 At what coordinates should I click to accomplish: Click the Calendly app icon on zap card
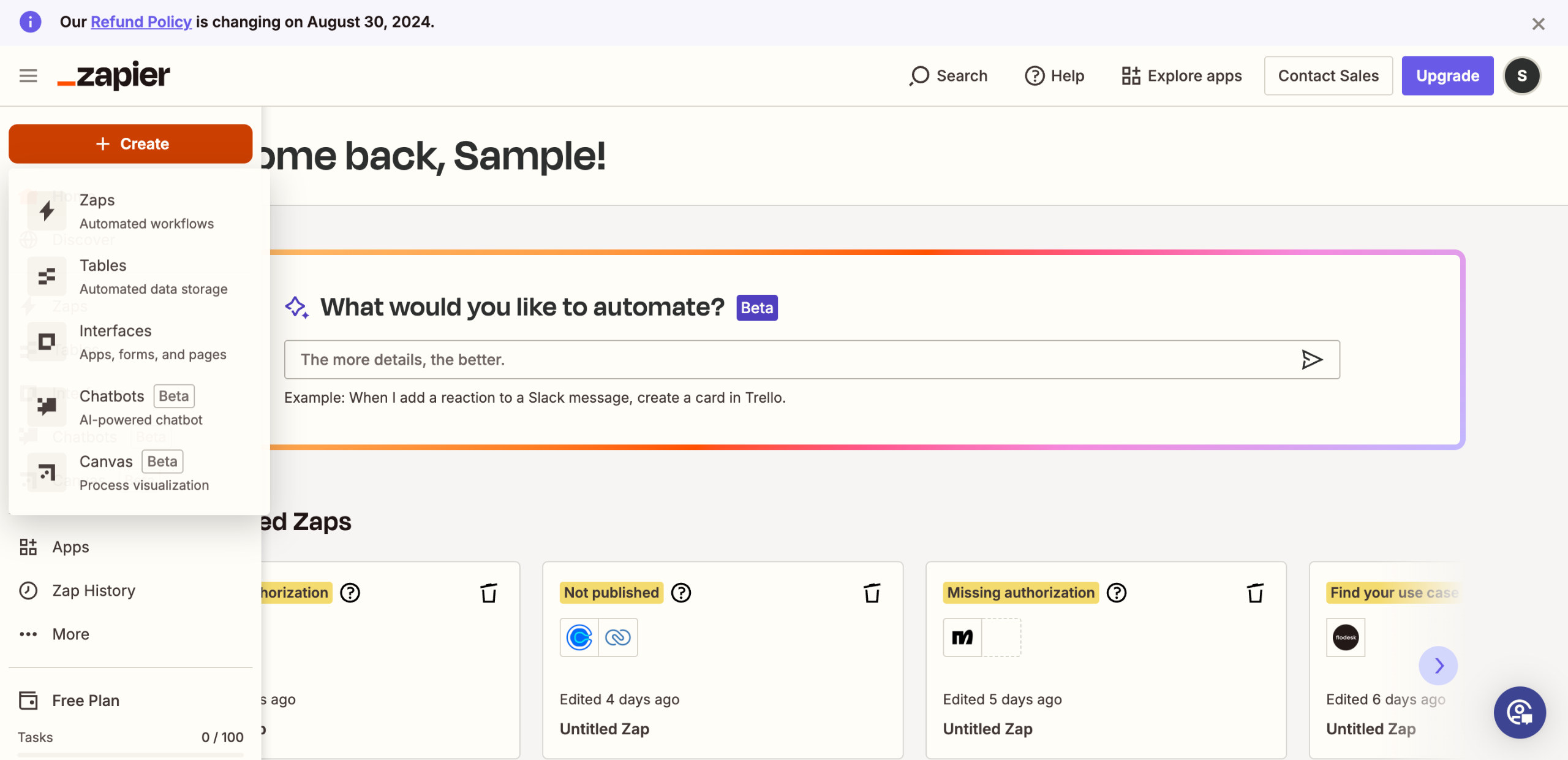coord(579,637)
